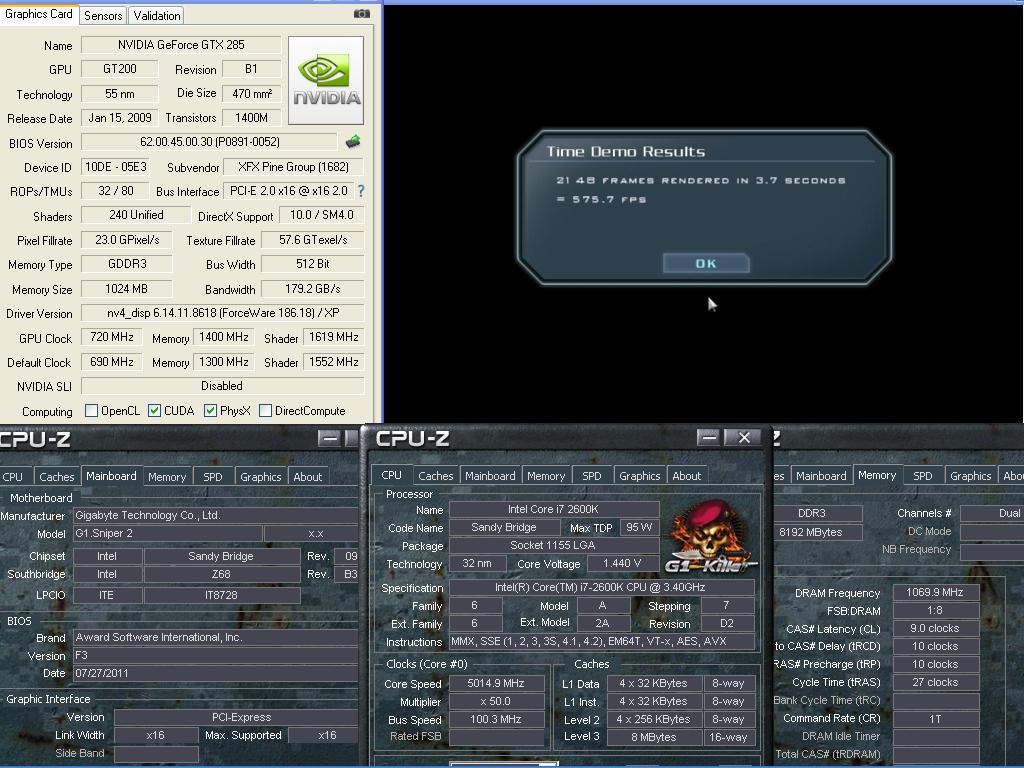Click the Multiplier x 50.0 value

tap(496, 701)
